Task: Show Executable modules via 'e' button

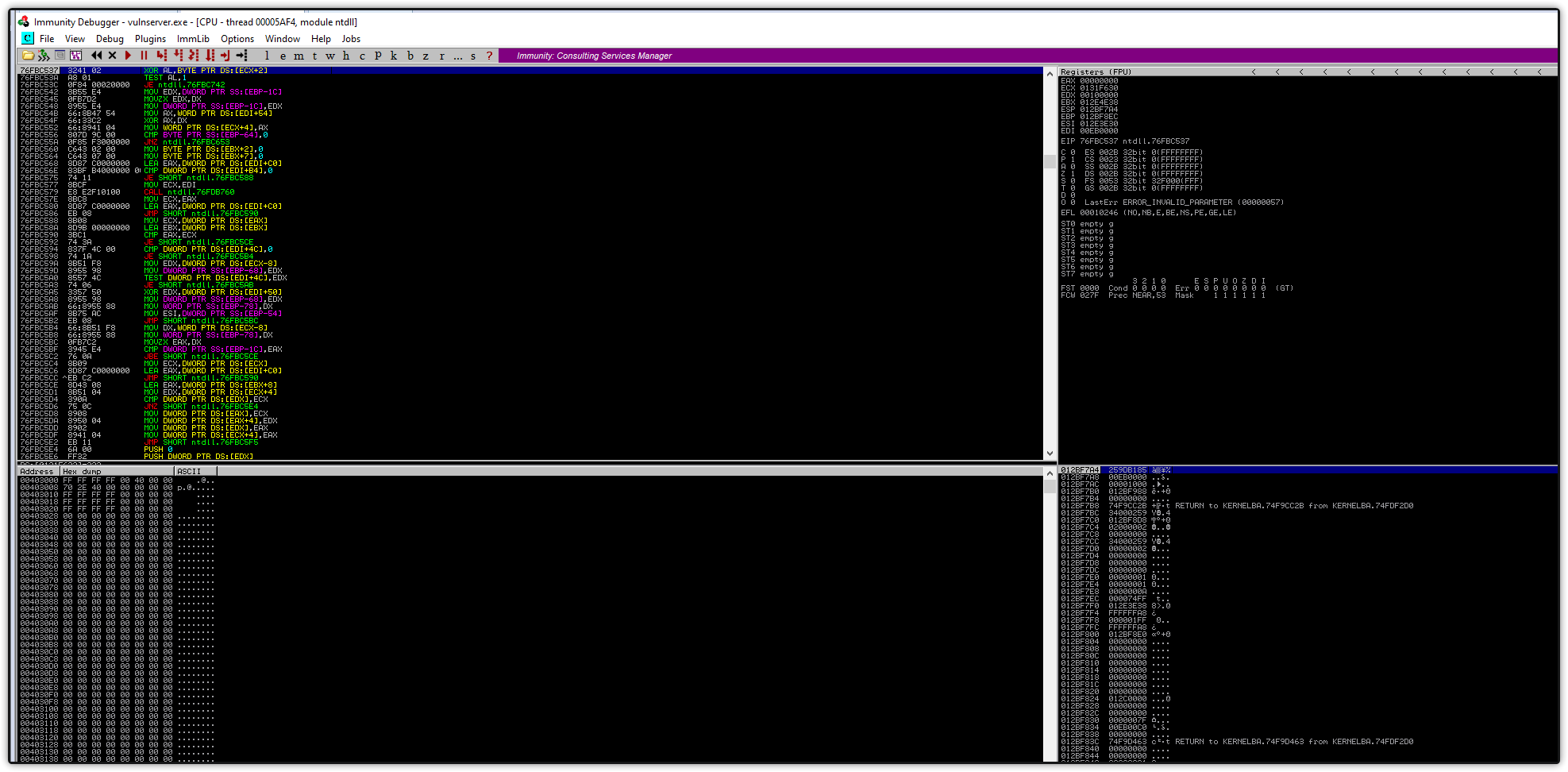Action: pos(283,56)
